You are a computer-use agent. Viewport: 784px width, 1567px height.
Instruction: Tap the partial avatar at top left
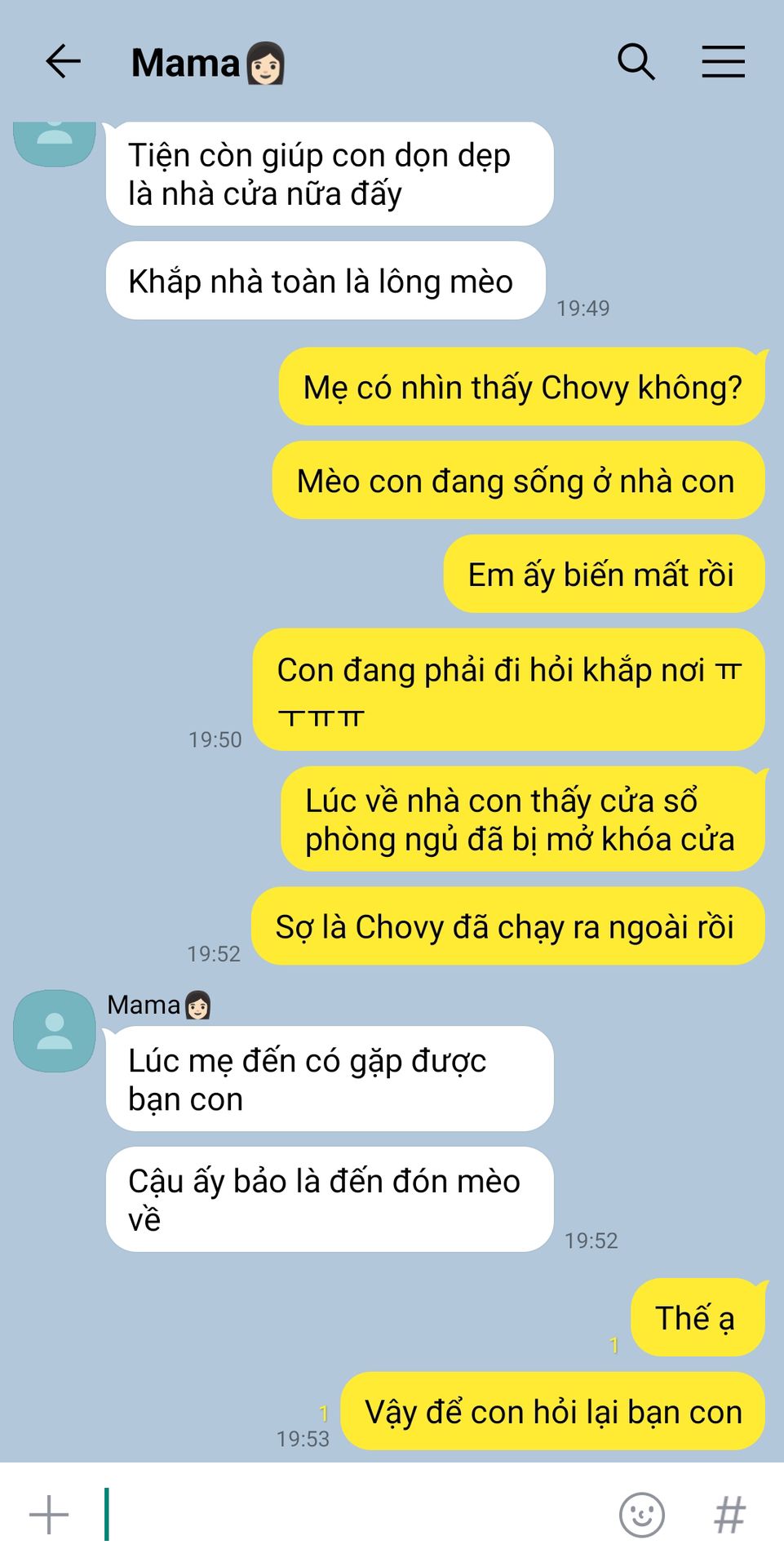coord(55,144)
